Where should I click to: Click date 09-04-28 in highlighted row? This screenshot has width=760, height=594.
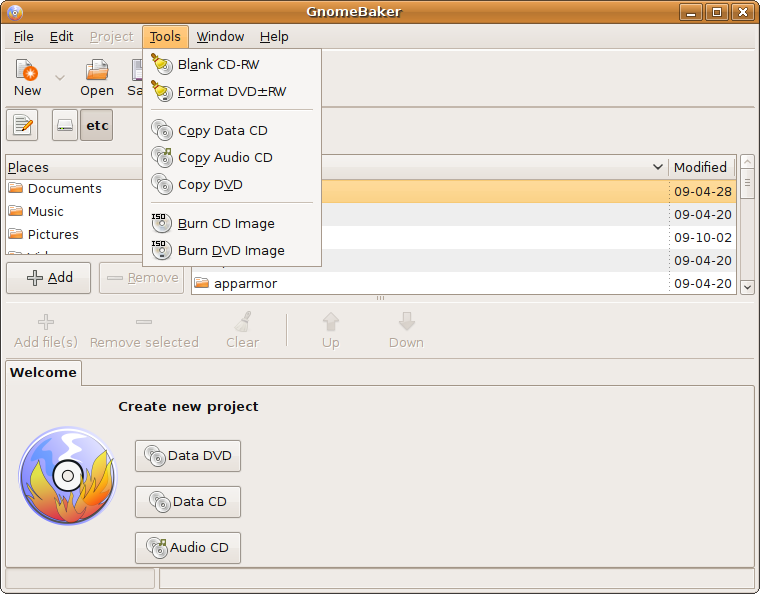pyautogui.click(x=703, y=192)
